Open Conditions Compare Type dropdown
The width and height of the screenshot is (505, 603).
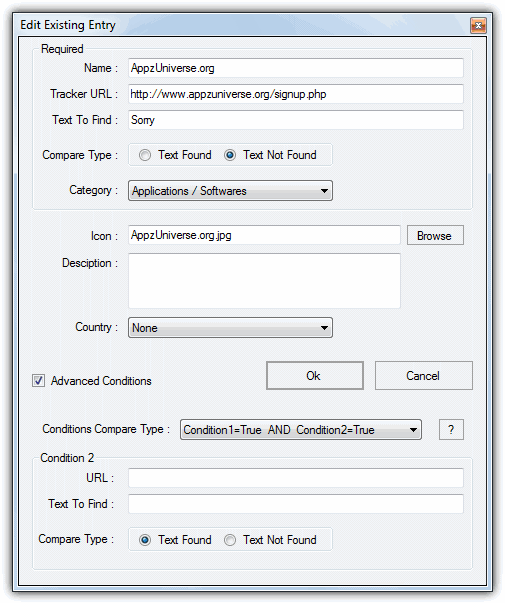coord(301,430)
